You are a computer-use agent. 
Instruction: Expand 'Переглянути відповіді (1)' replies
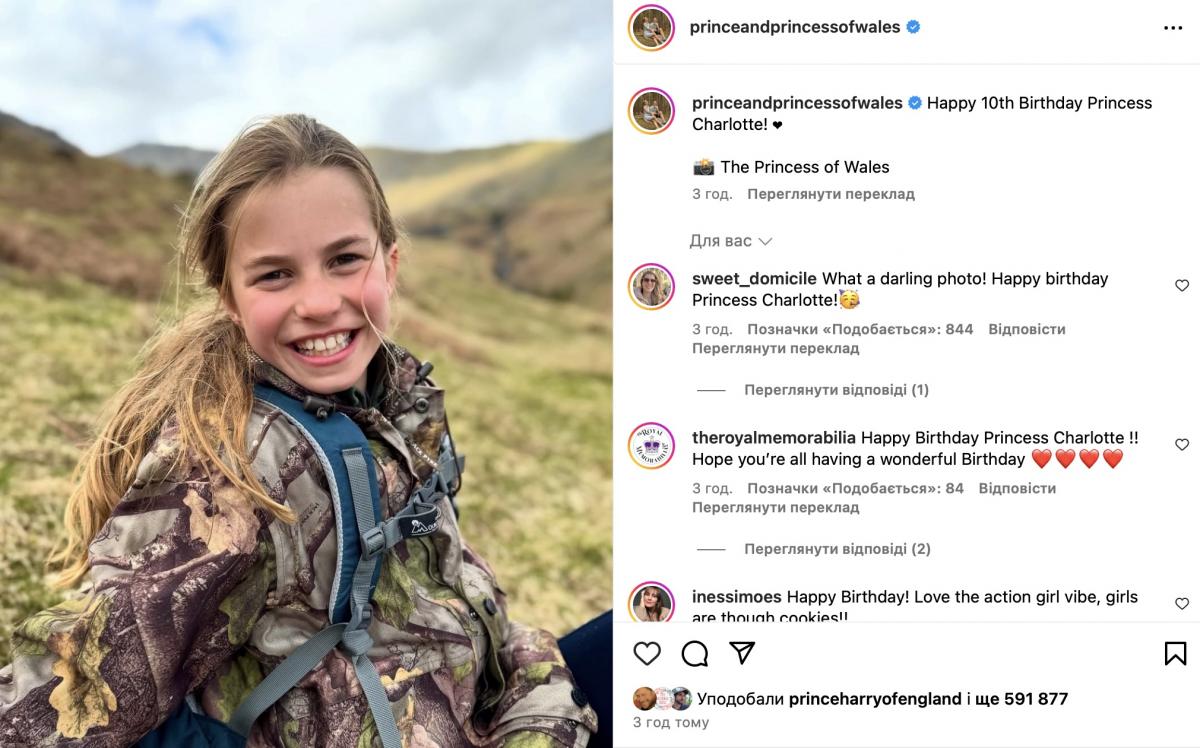[836, 390]
